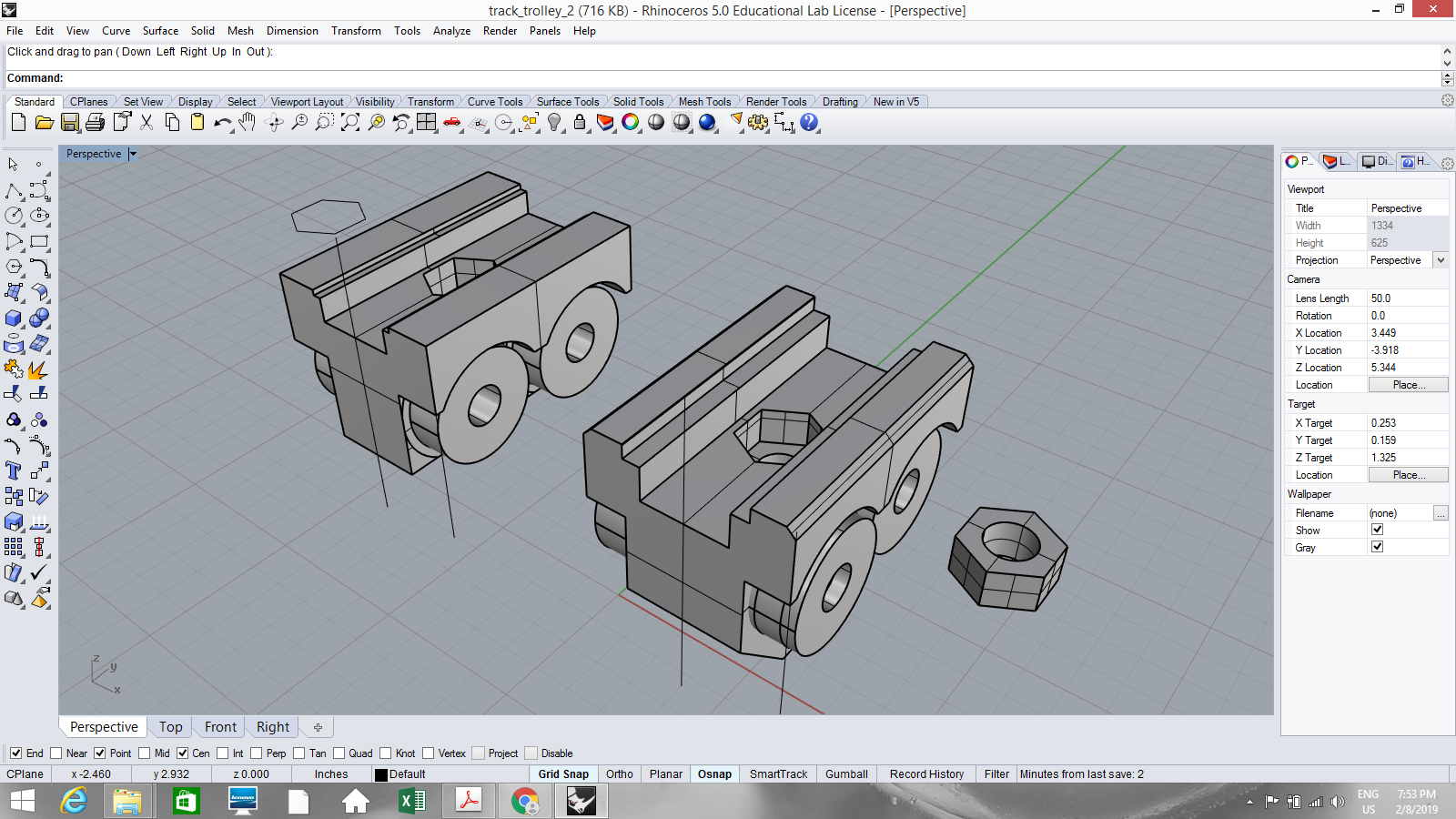Image resolution: width=1456 pixels, height=819 pixels.
Task: Enable the Quad osnap checkbox
Action: coord(339,753)
